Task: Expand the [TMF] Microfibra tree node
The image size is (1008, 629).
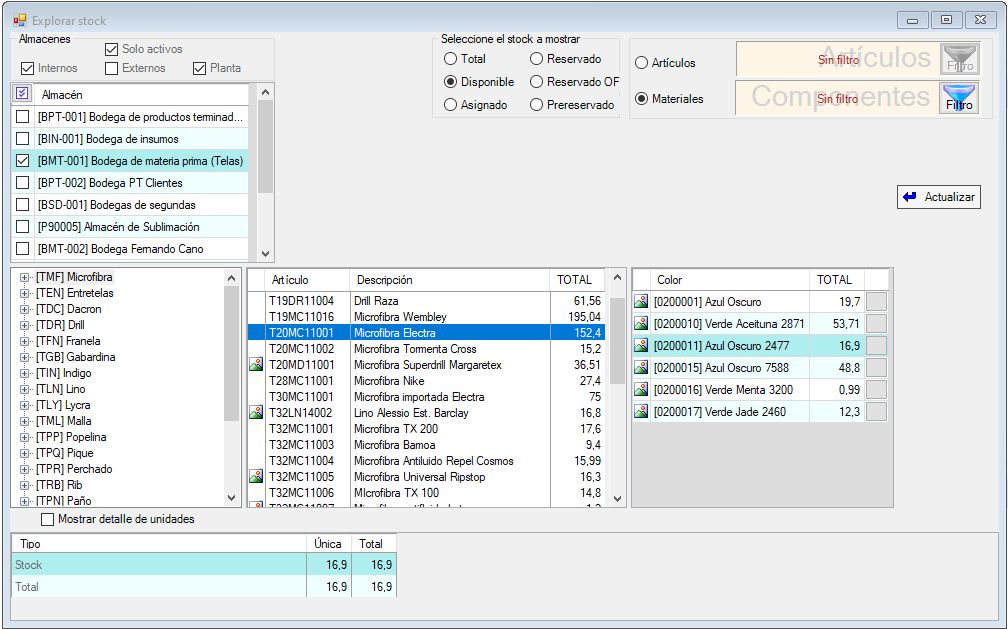Action: (24, 277)
